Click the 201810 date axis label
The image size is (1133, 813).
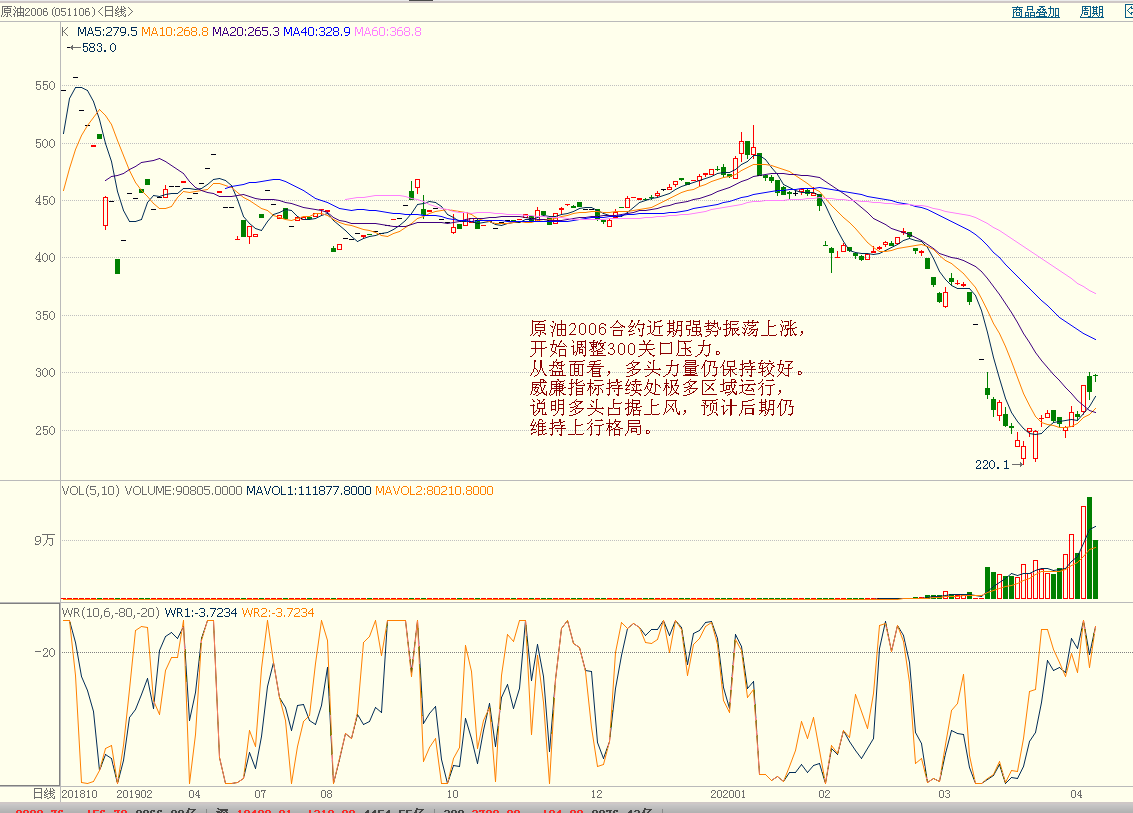(x=79, y=794)
